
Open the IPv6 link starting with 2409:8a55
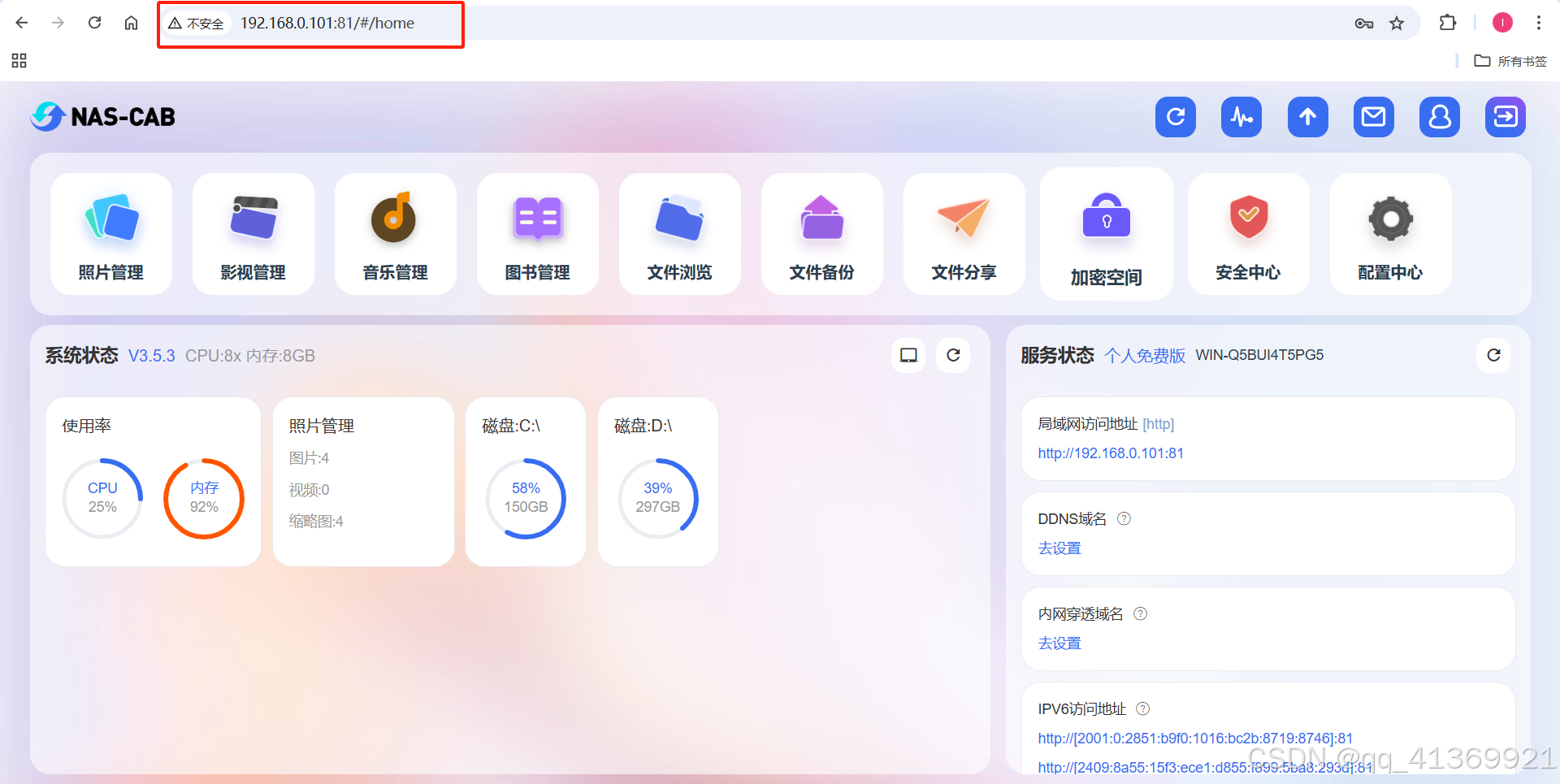(1205, 767)
